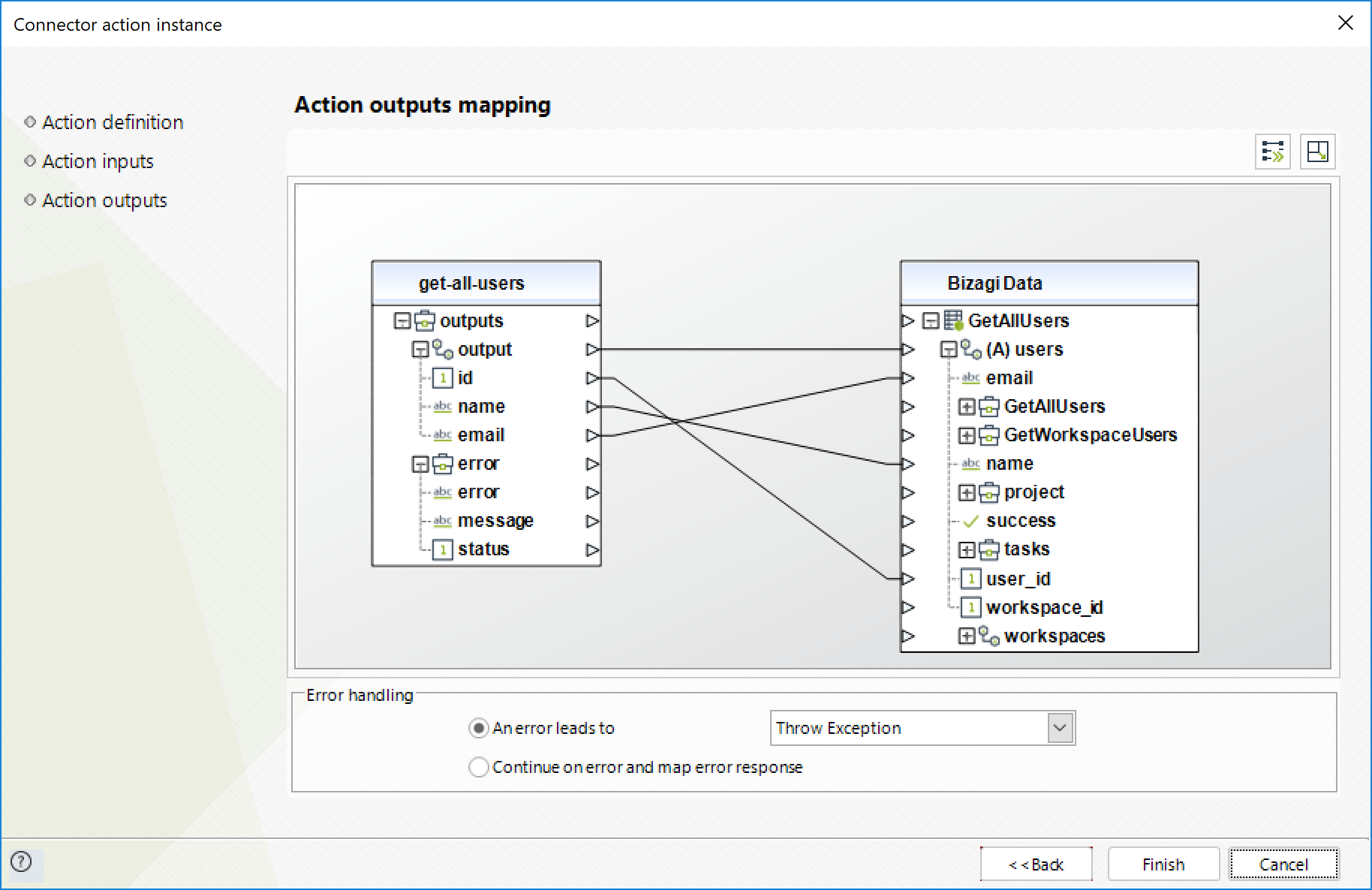Go to the Action definition step
The image size is (1372, 890).
[x=113, y=122]
